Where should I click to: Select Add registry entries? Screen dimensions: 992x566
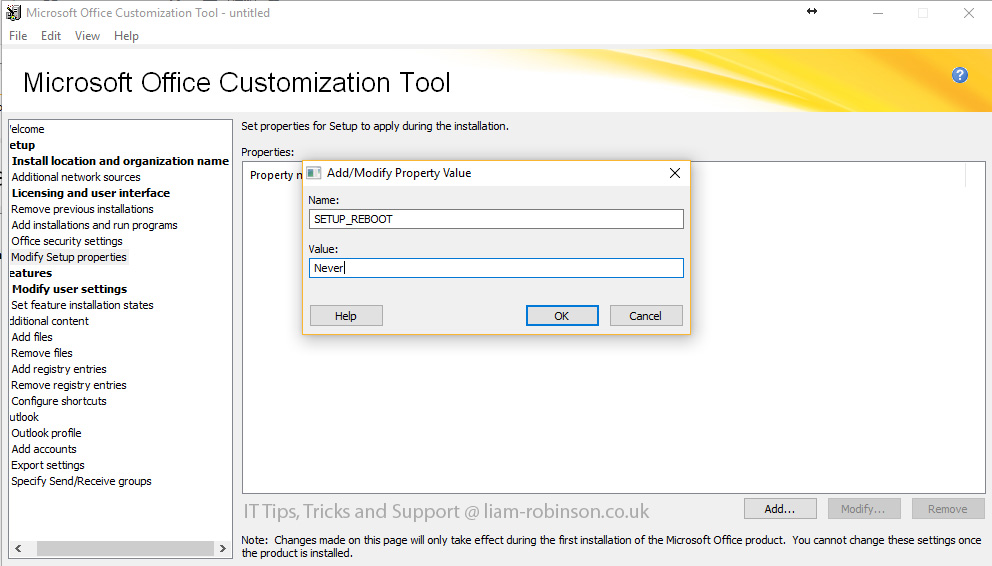click(x=59, y=369)
